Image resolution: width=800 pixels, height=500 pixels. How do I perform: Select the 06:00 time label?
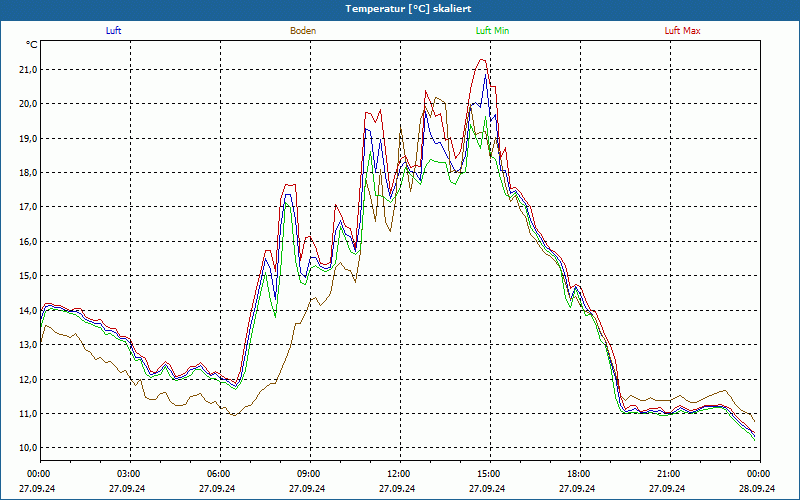[x=219, y=474]
